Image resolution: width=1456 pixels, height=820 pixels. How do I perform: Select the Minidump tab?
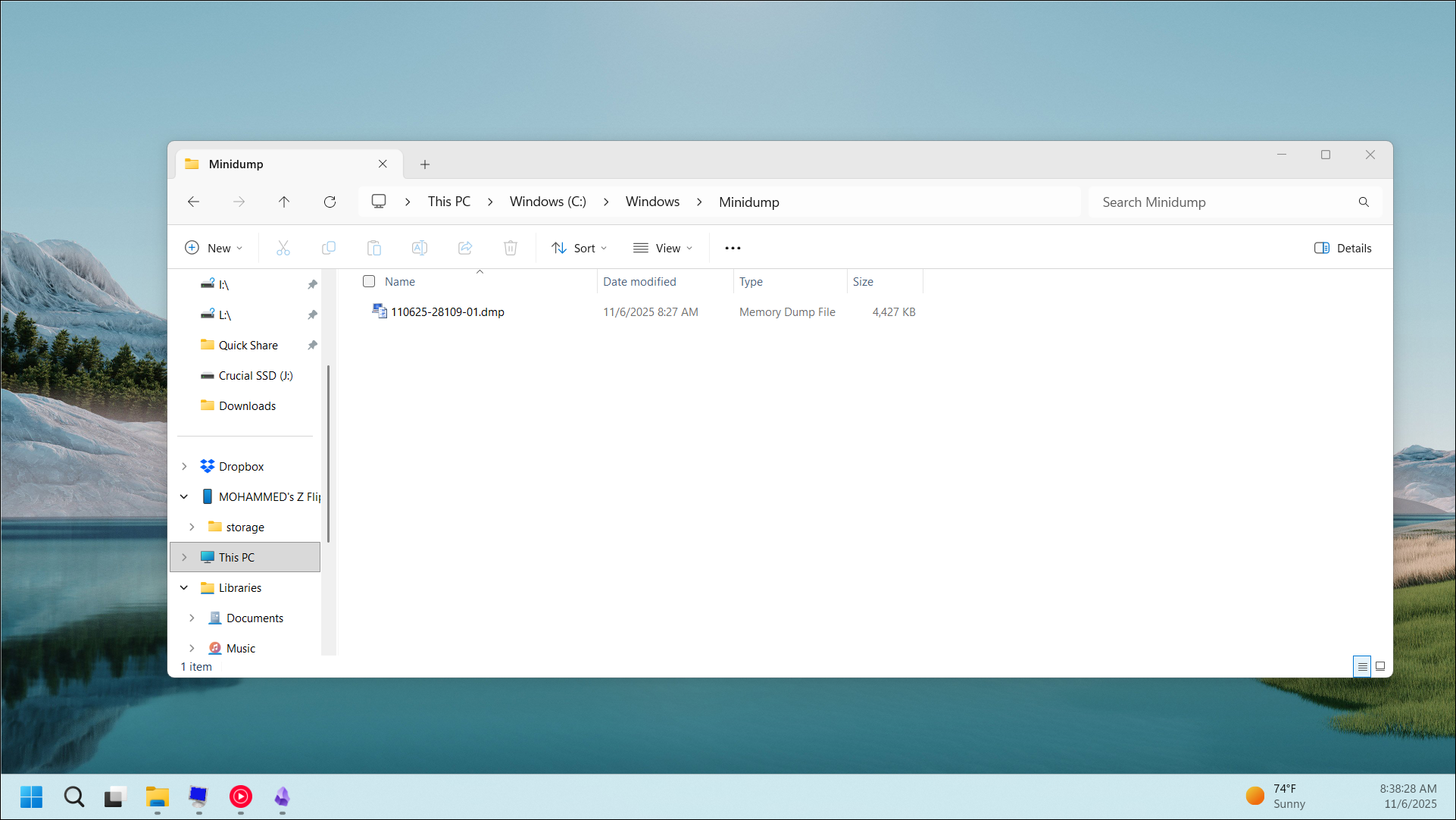289,164
